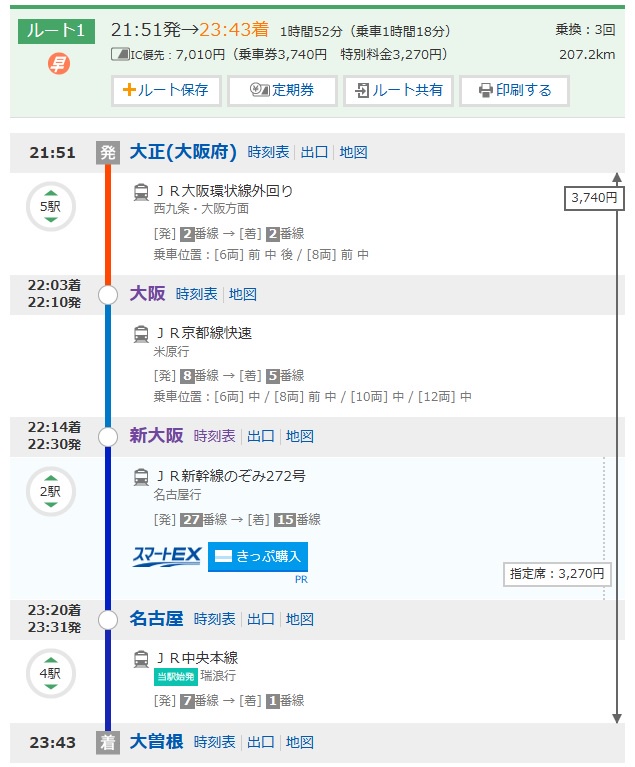Viewport: 635px width, 767px height.
Task: Open 出口 info for 大正(大阪府)
Action: point(314,152)
